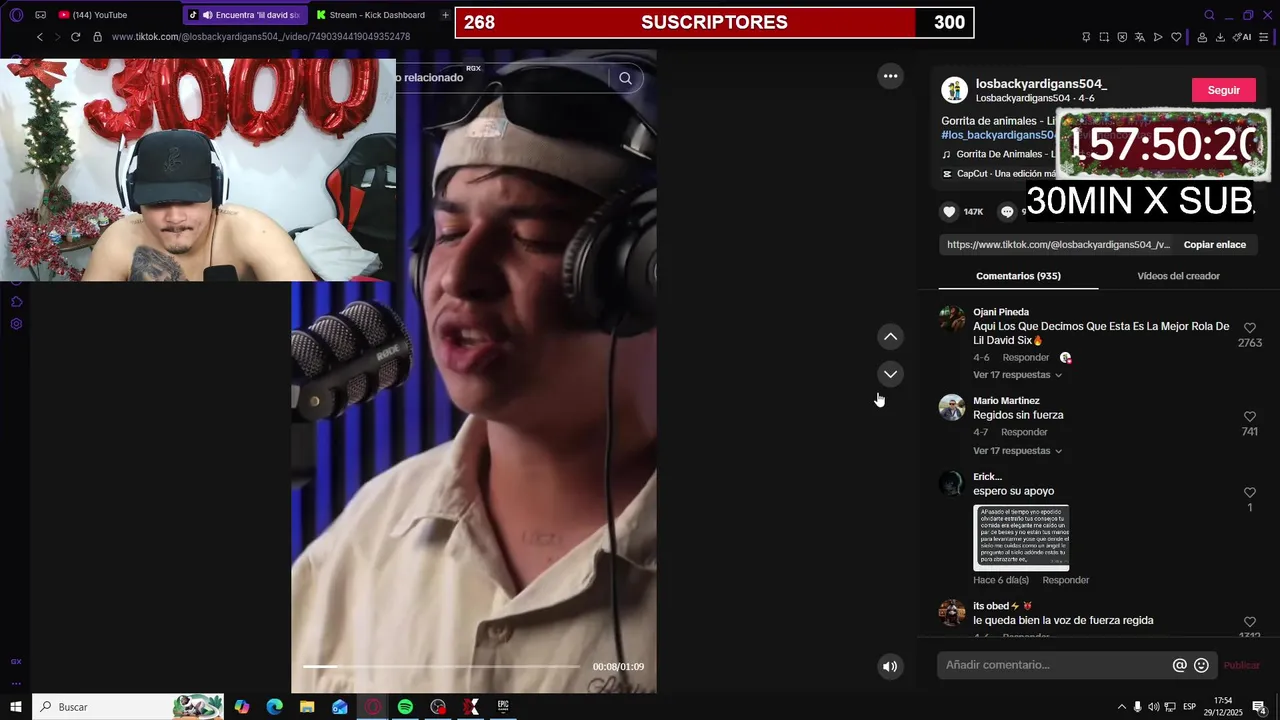The width and height of the screenshot is (1280, 720).
Task: Reply to Ojani Pineda's comment
Action: [x=1026, y=358]
